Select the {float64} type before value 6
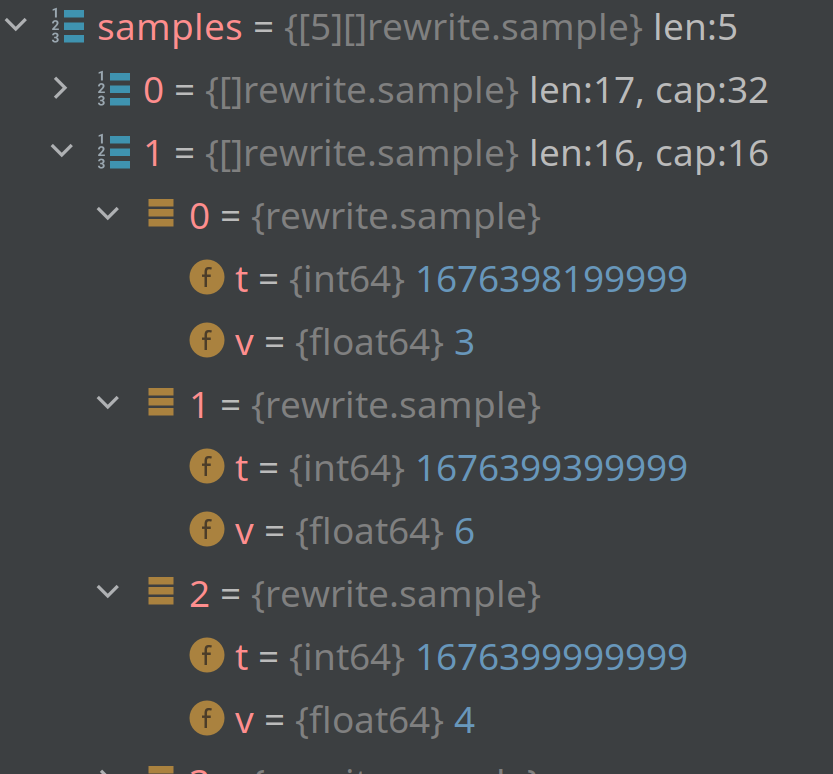This screenshot has width=833, height=774. click(x=369, y=531)
